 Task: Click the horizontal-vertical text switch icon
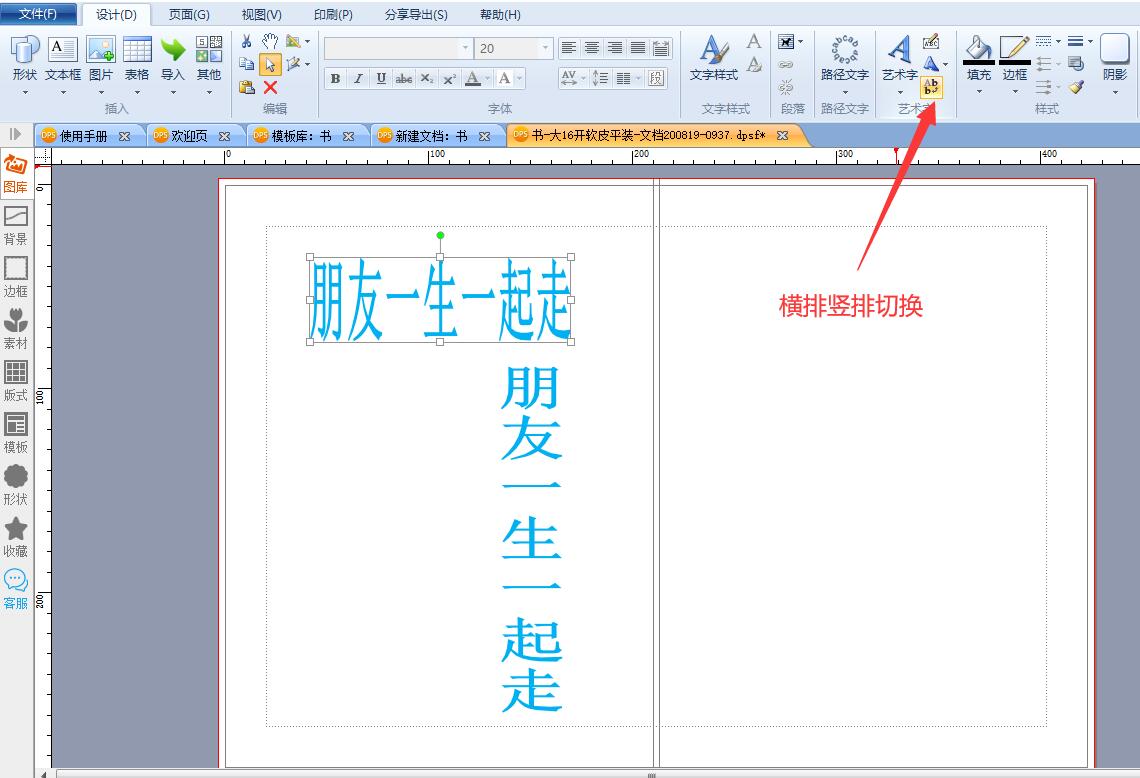(x=931, y=87)
